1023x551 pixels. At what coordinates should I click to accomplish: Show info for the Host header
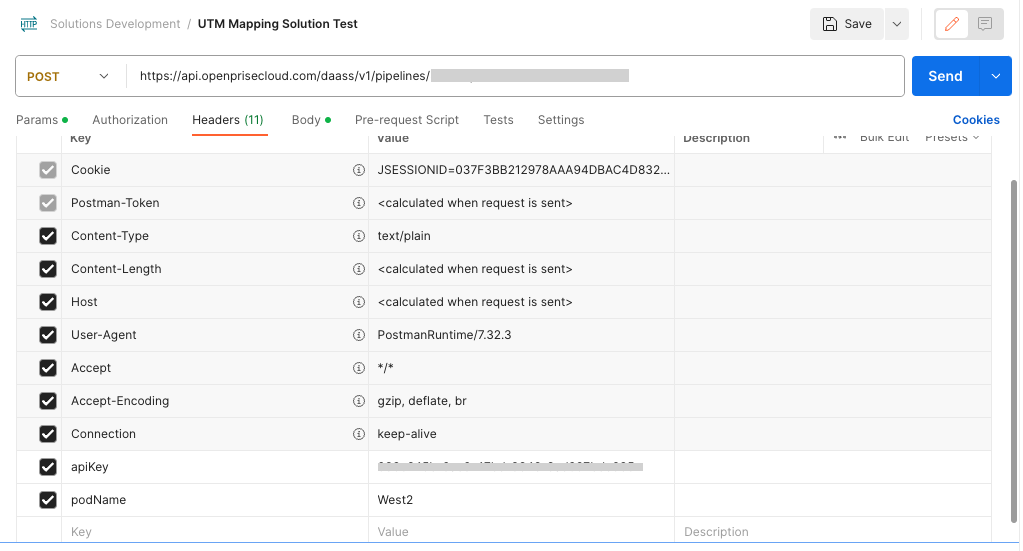click(359, 302)
